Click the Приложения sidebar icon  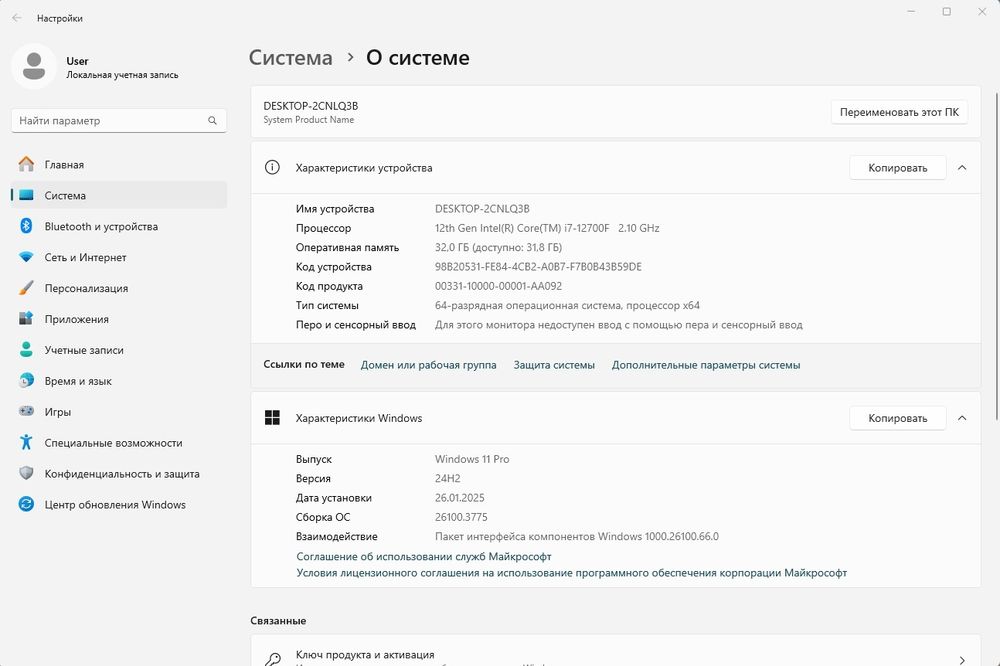[x=26, y=319]
